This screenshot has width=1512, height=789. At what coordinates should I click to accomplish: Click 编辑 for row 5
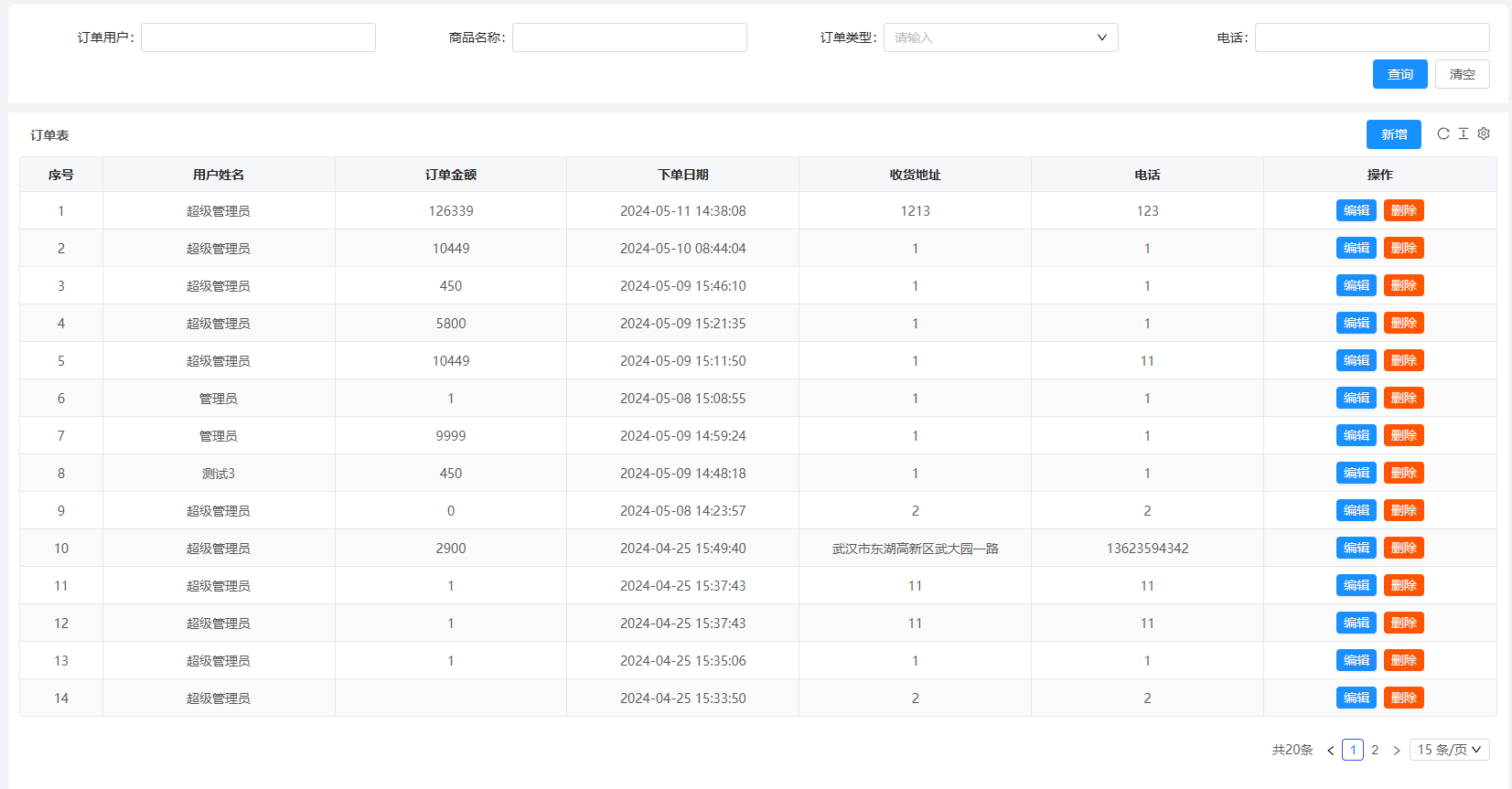(x=1357, y=360)
